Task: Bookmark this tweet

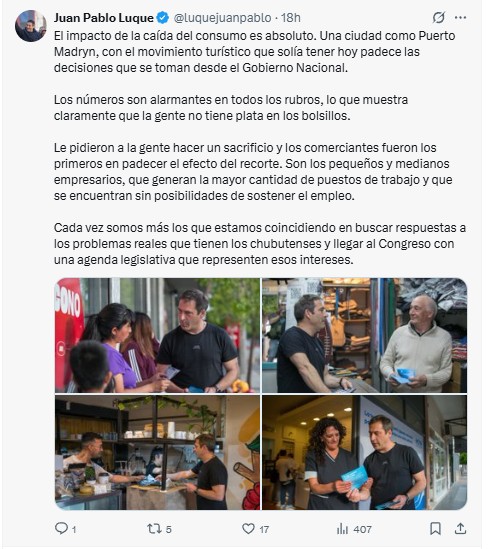Action: coord(435,528)
